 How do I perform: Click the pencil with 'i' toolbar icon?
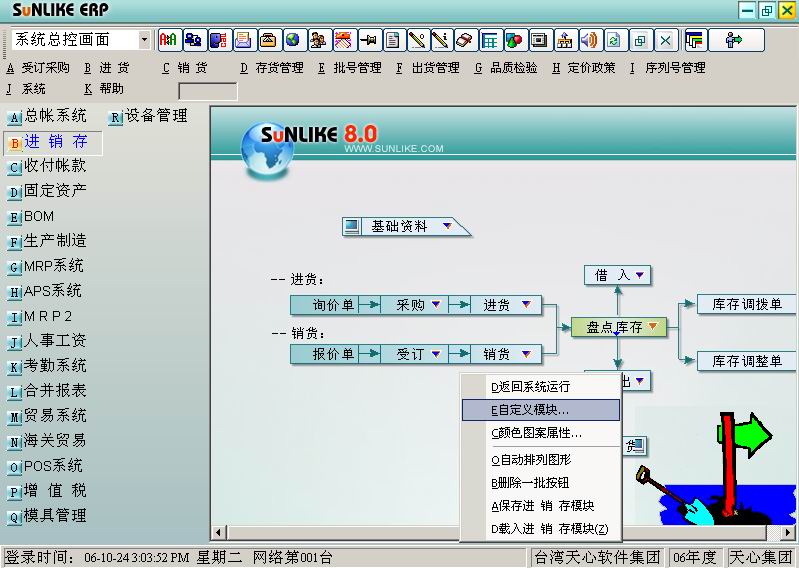(x=441, y=40)
